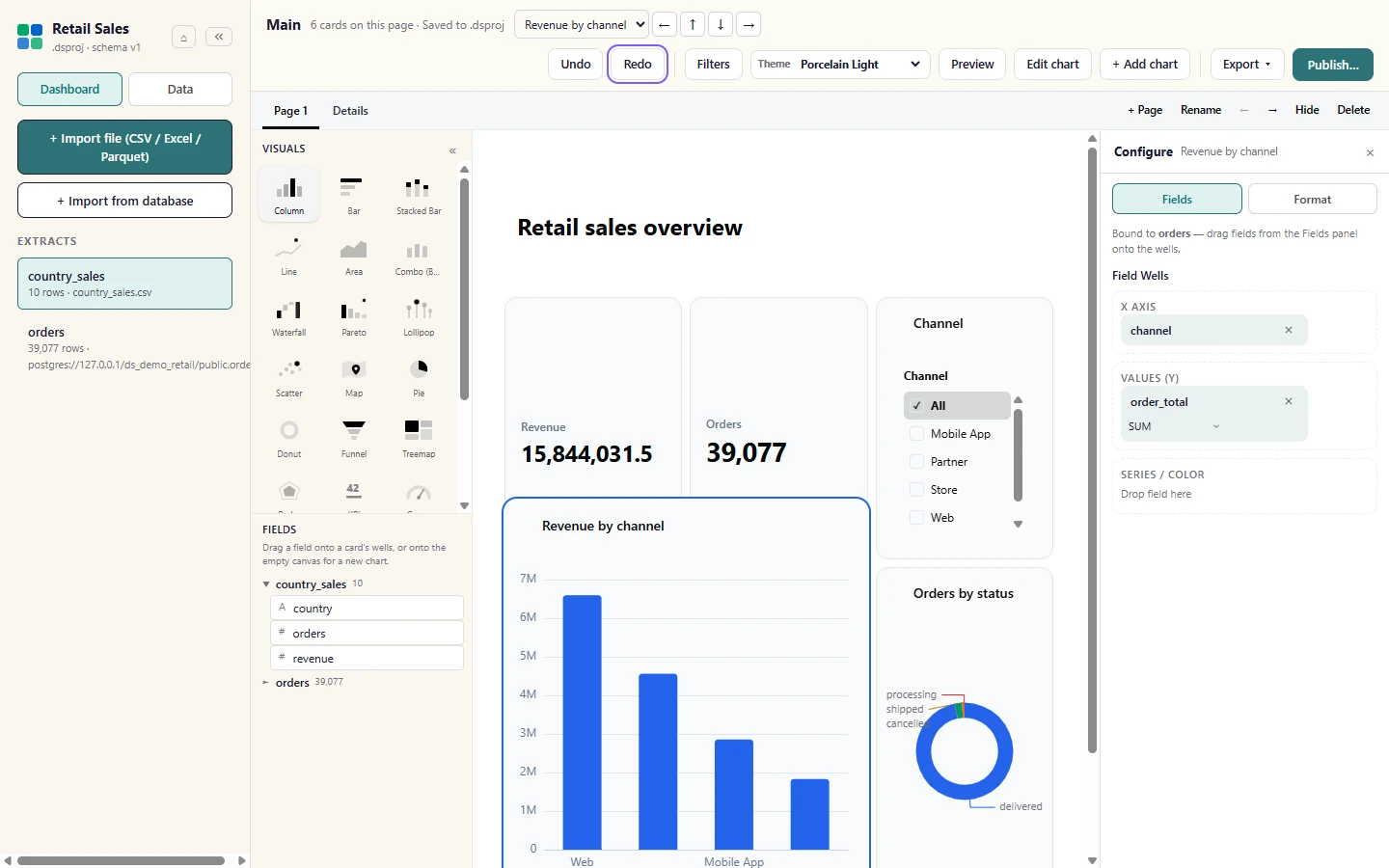Select the Funnel chart visual
The height and width of the screenshot is (868, 1389).
pos(354,437)
